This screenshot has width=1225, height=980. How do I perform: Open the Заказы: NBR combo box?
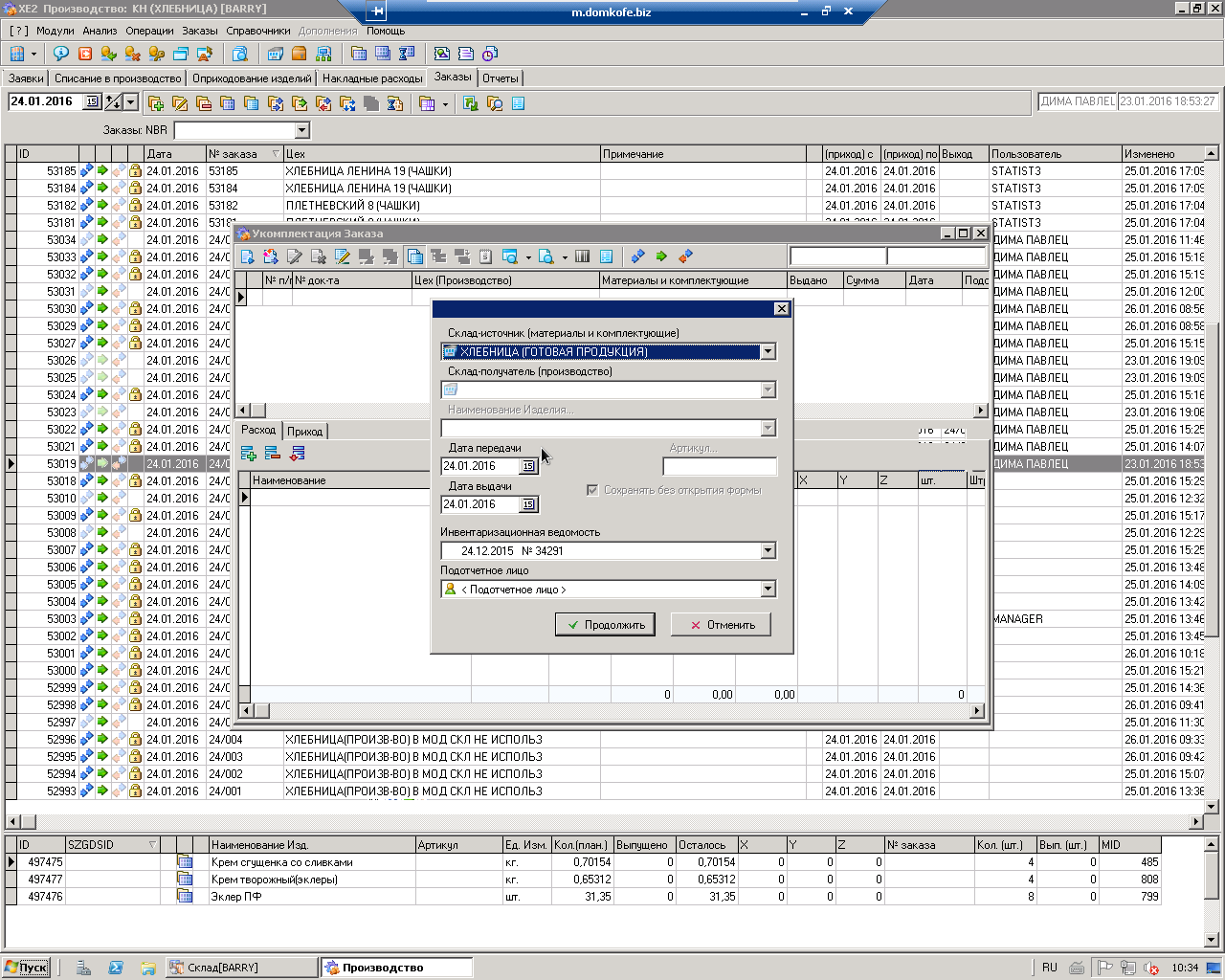(301, 130)
